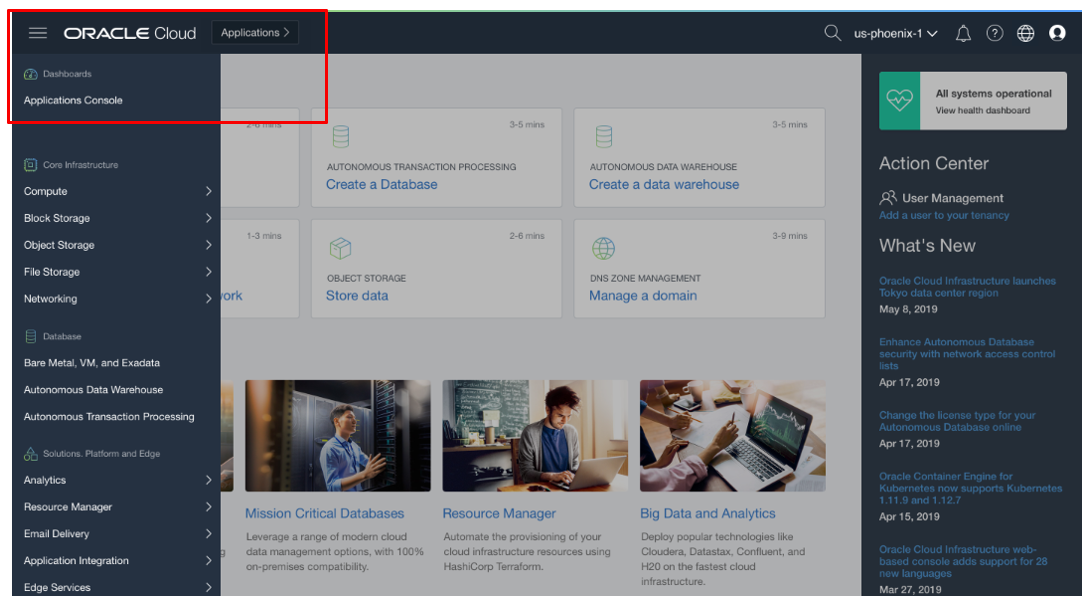Click the Store data link
1086x602 pixels.
tap(357, 296)
